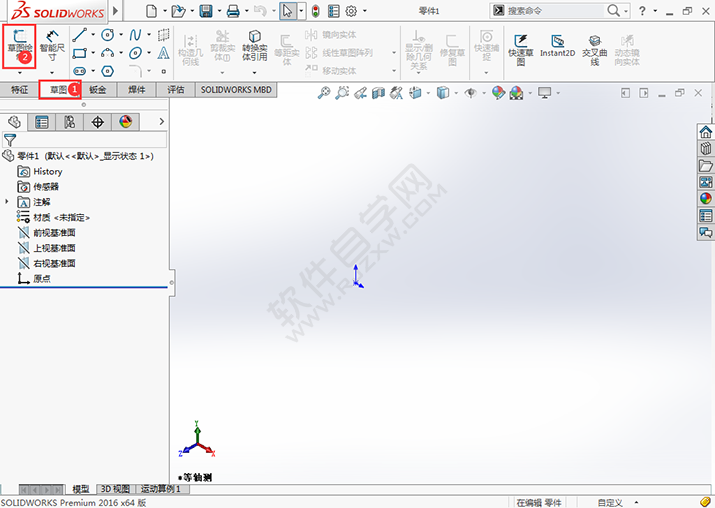The height and width of the screenshot is (508, 715).
Task: Select the Ellipse sketch tool
Action: click(x=135, y=53)
